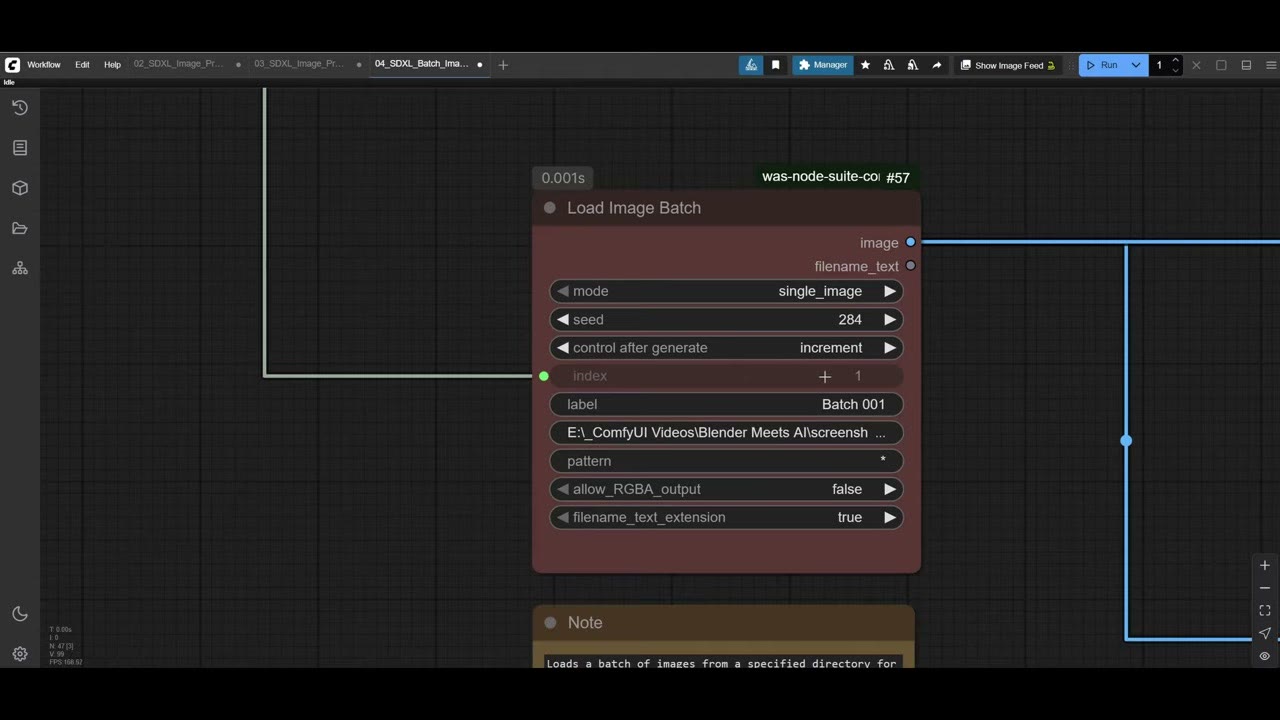Fit view using the frame icon

click(x=1265, y=610)
